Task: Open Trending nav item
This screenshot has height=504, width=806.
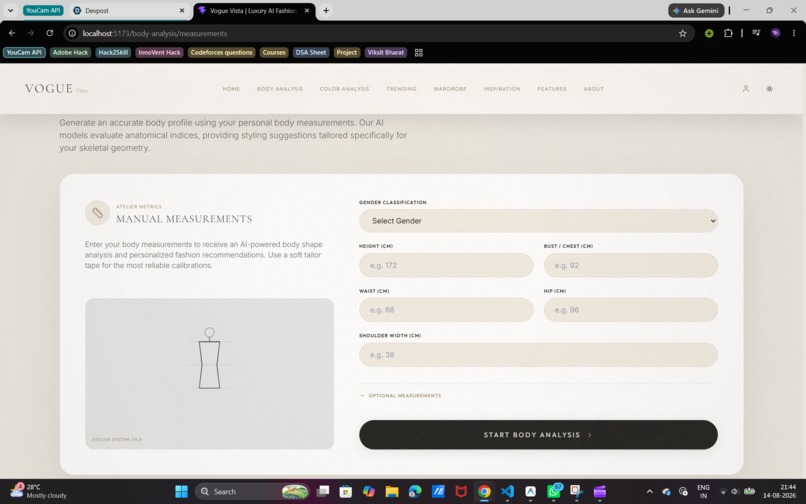Action: coord(401,89)
